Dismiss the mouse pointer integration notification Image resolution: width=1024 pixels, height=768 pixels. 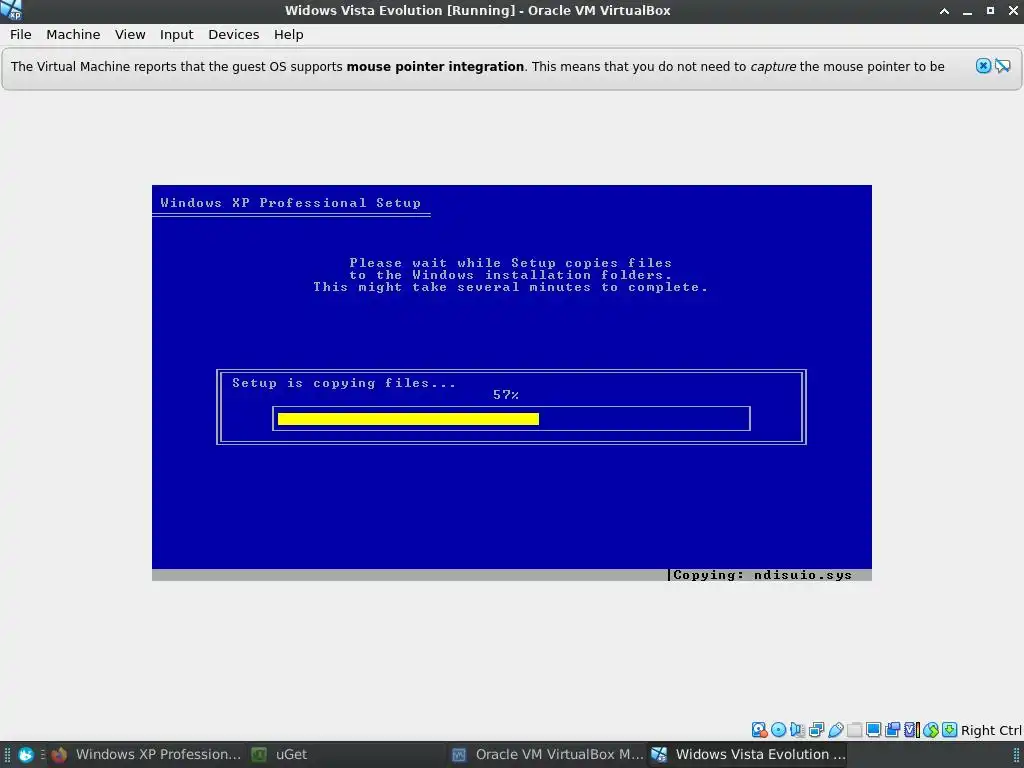point(984,66)
